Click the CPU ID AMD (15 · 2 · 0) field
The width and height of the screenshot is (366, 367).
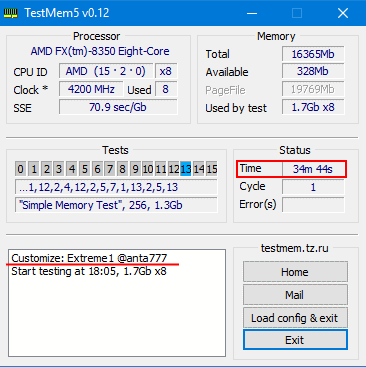[x=106, y=71]
